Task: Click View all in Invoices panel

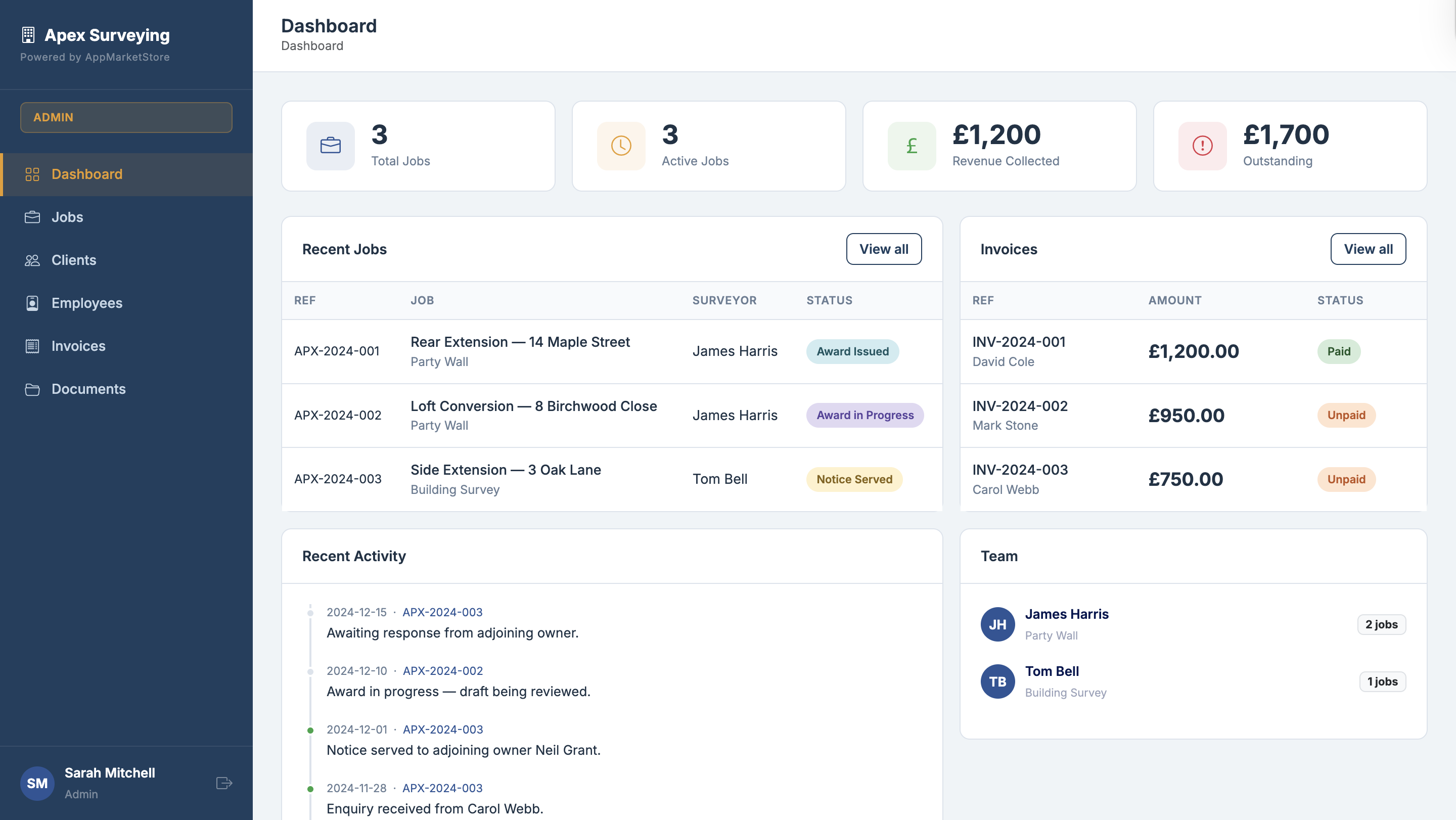Action: 1368,249
